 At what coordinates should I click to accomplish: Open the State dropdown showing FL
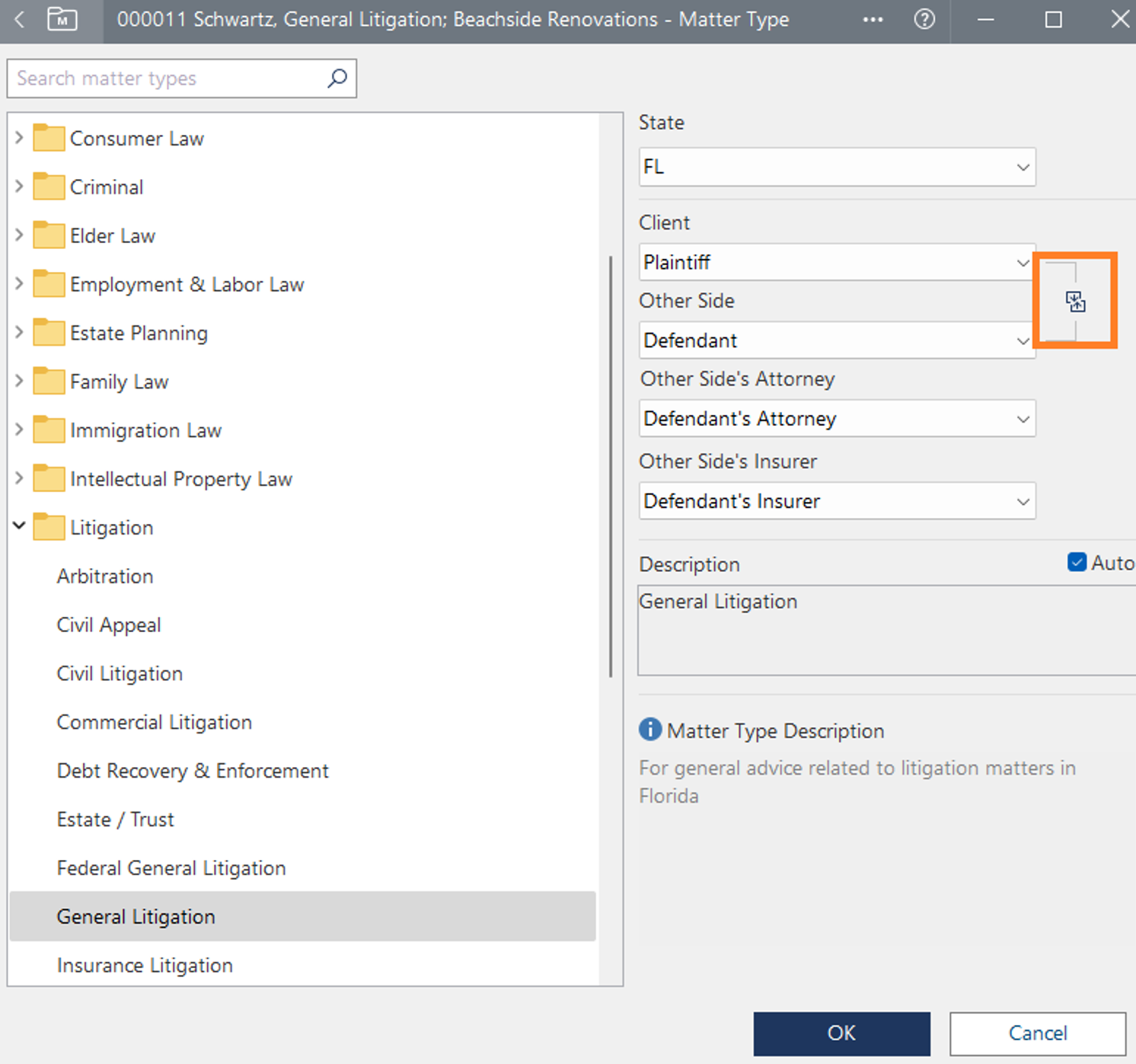click(x=837, y=167)
